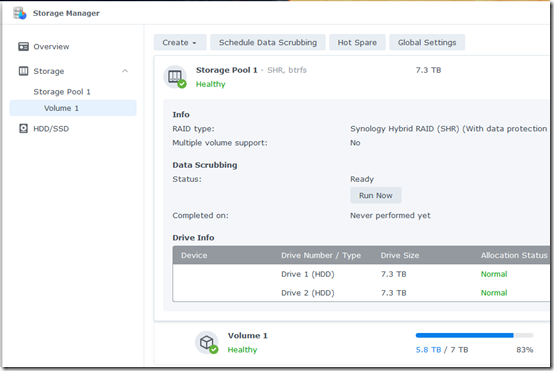Viewport: 554px width, 371px height.
Task: Go to Overview in sidebar
Action: (51, 47)
